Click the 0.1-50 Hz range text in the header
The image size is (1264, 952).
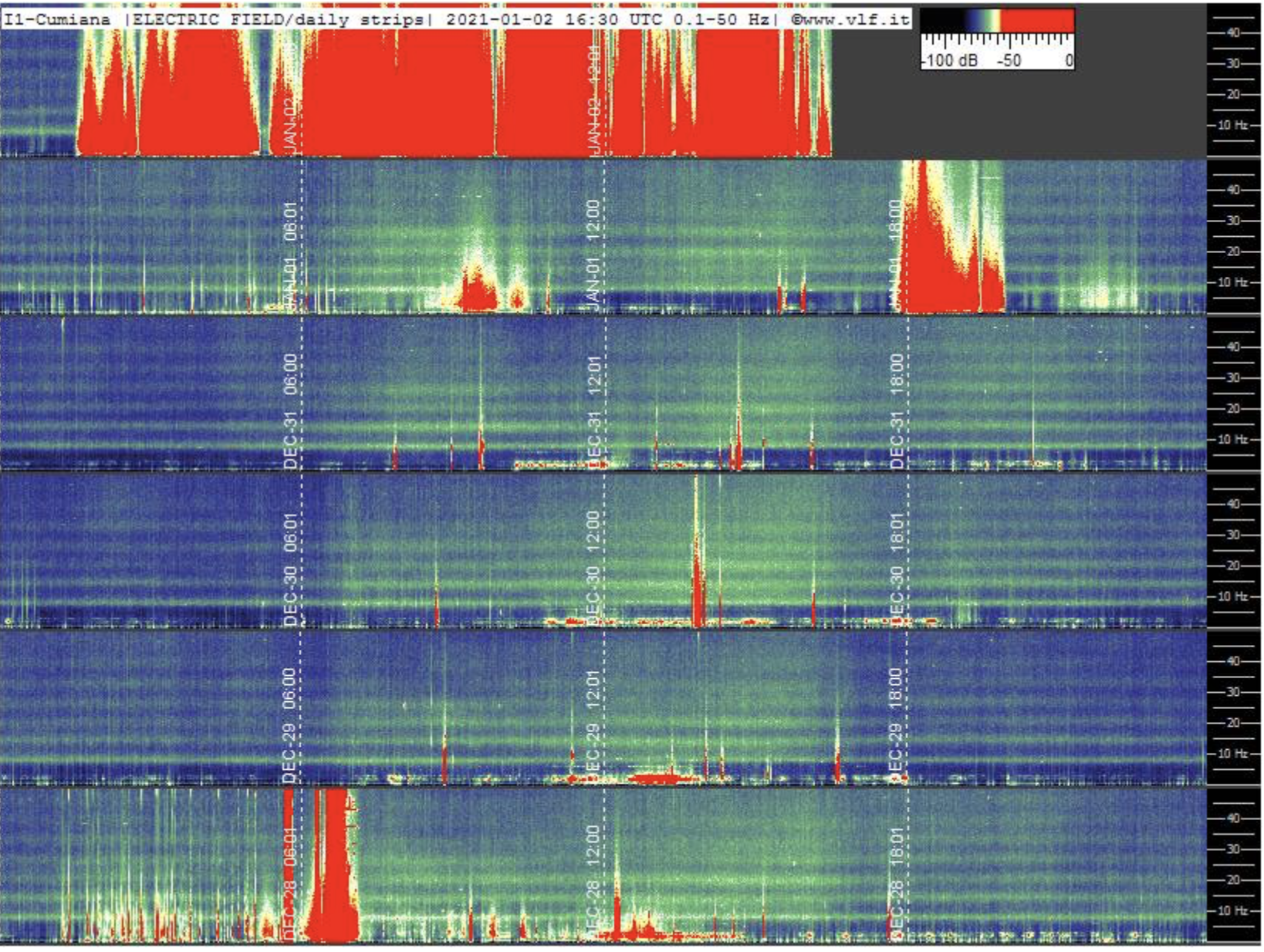click(x=721, y=19)
